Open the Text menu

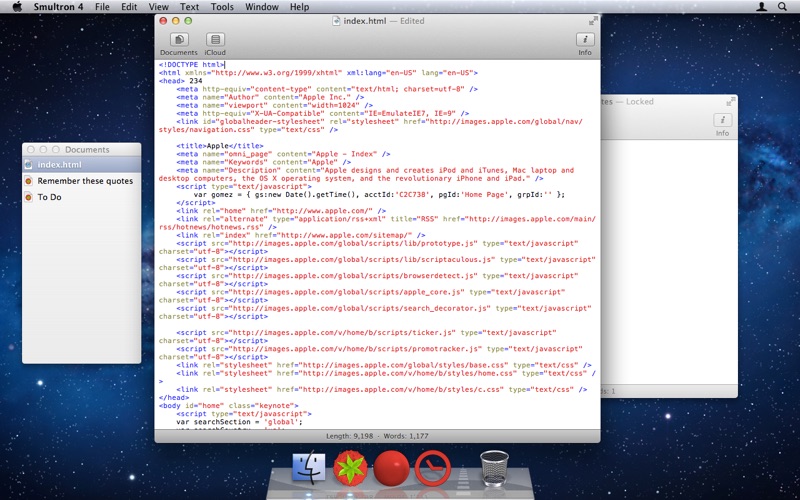[x=189, y=7]
